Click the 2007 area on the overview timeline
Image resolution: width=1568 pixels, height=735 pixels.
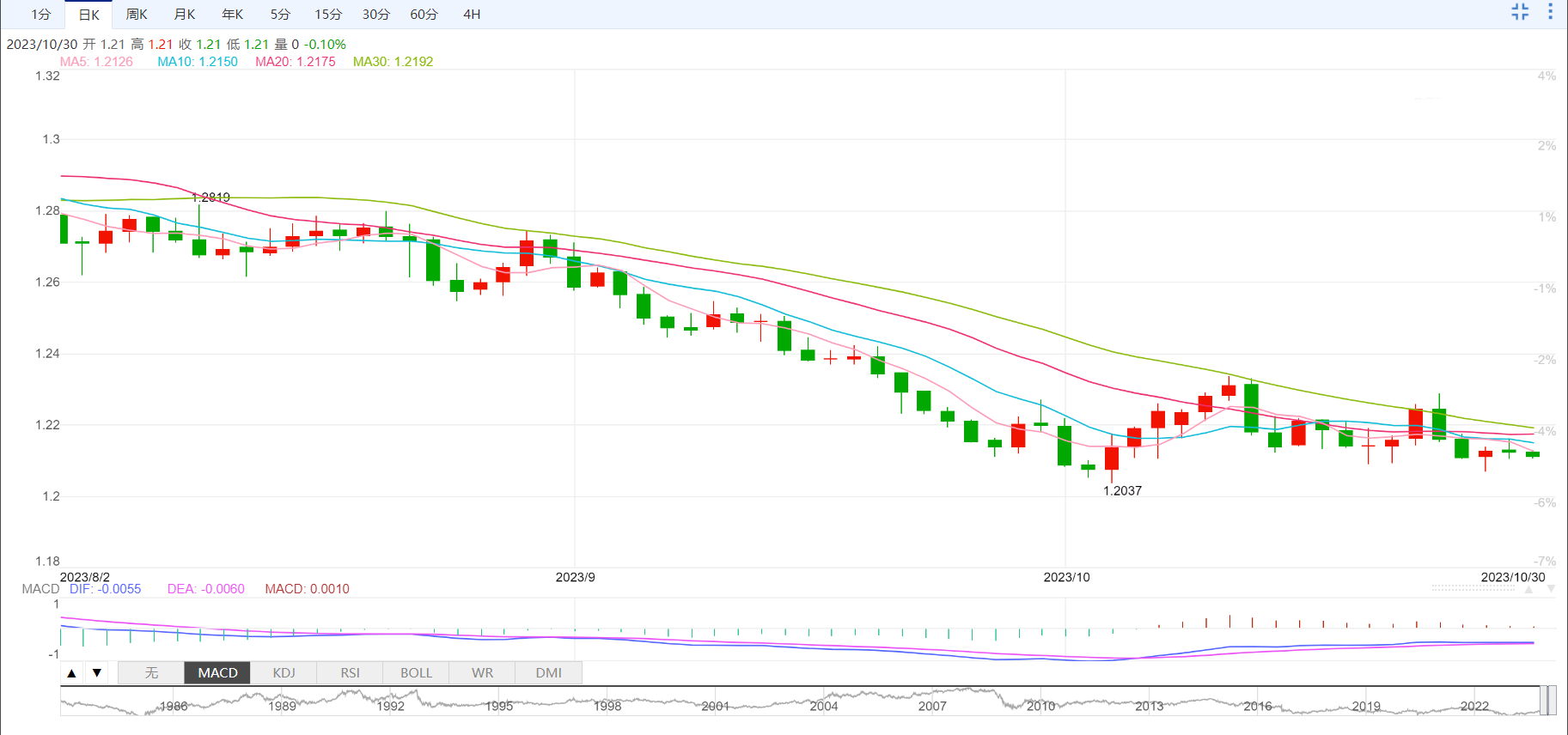tap(931, 704)
